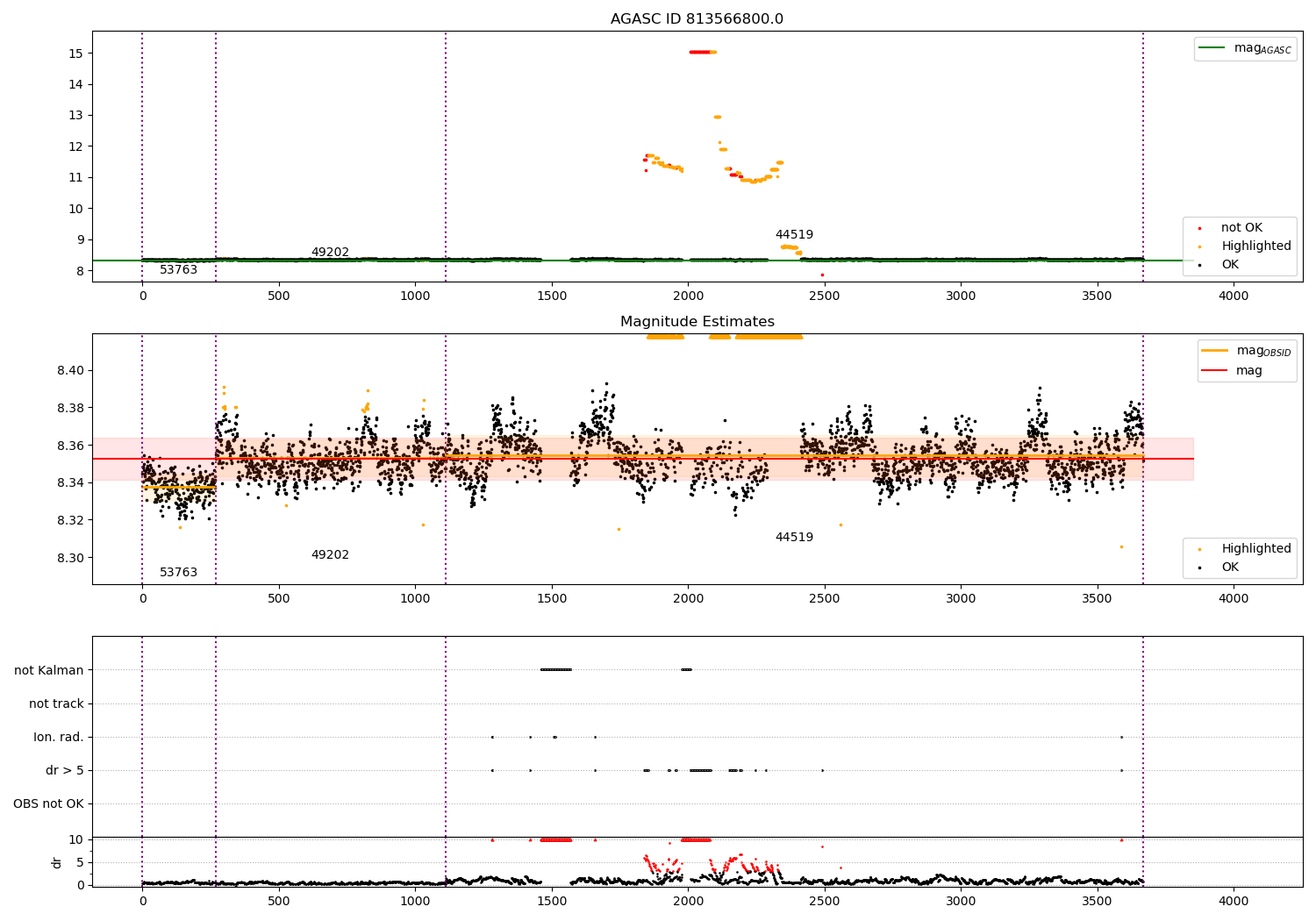This screenshot has width=1316, height=921.
Task: Click the Magnitude Estimates subplot title
Action: coord(697,322)
